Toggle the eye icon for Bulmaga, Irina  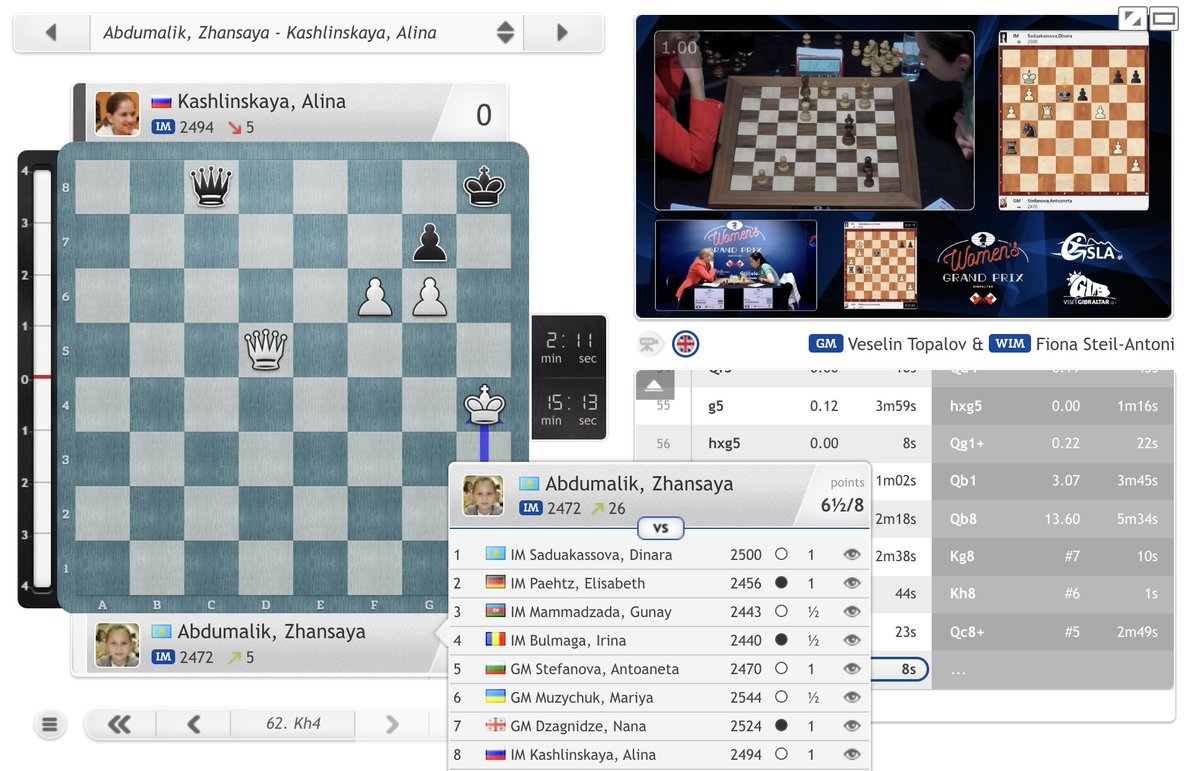(x=852, y=640)
